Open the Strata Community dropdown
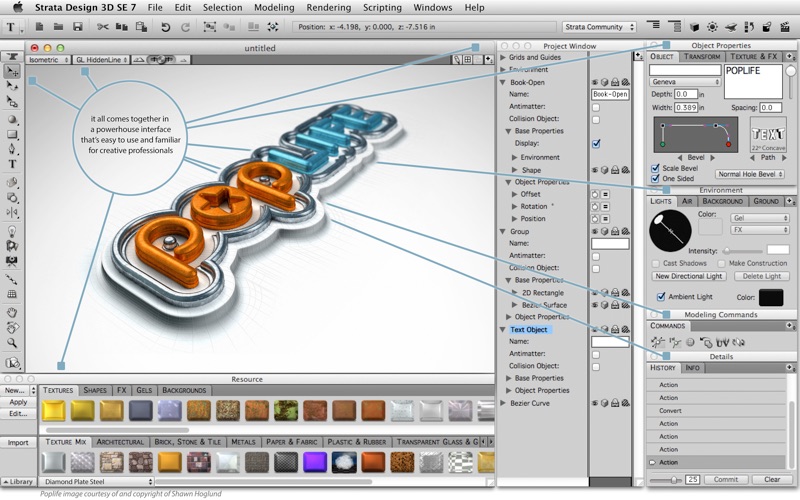 tap(597, 27)
